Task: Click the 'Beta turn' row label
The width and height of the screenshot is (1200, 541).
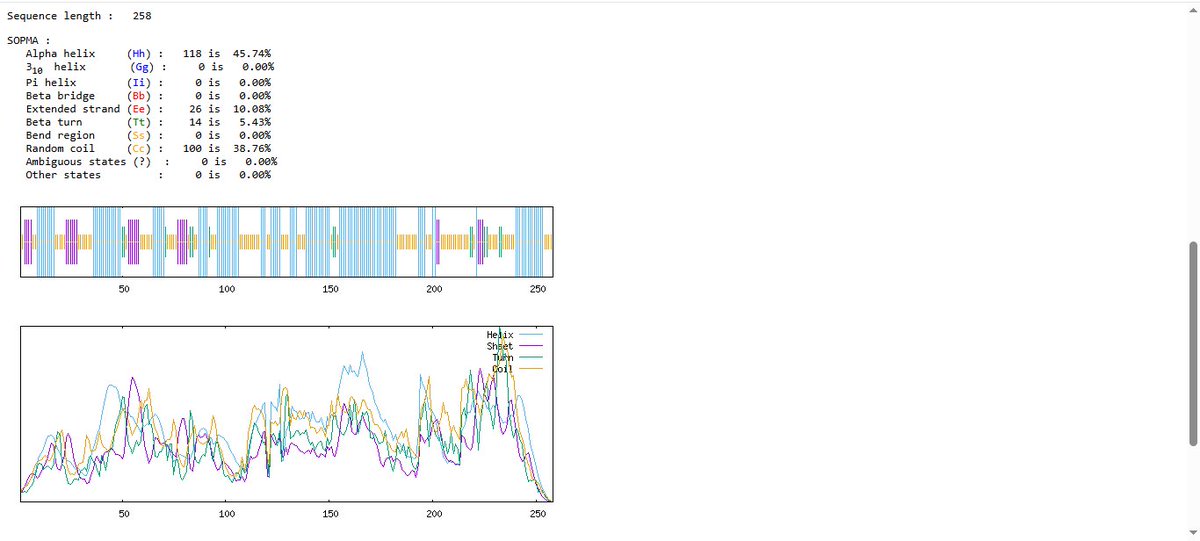Action: (54, 122)
